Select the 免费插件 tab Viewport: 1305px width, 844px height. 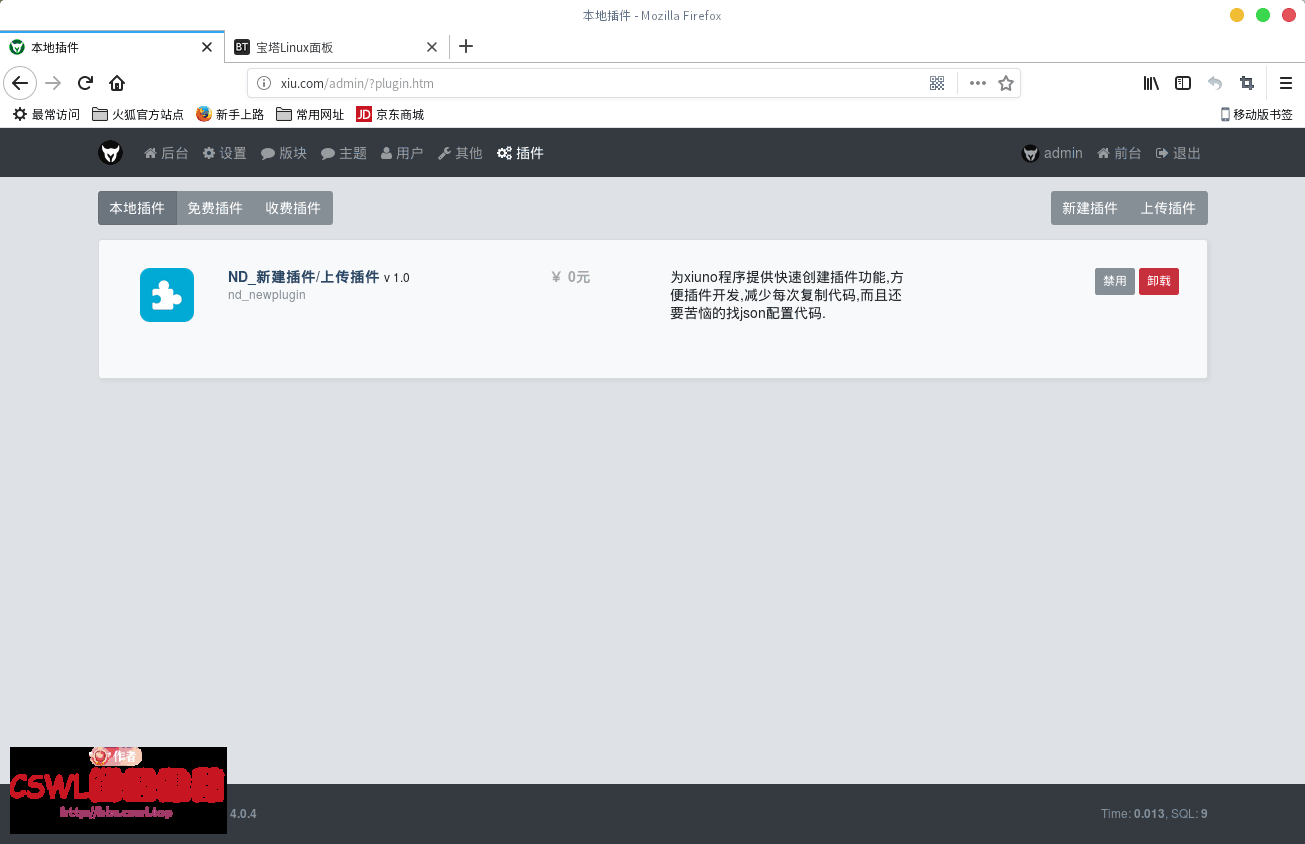(x=215, y=207)
